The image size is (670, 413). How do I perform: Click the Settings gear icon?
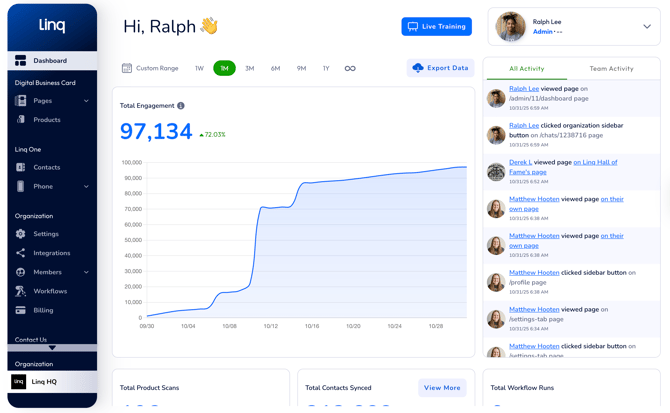click(x=21, y=234)
